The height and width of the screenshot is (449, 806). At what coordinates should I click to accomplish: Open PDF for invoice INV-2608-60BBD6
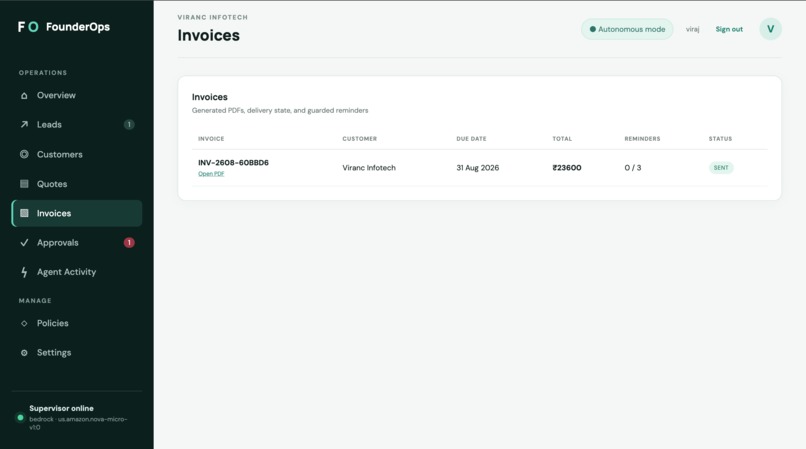point(211,174)
